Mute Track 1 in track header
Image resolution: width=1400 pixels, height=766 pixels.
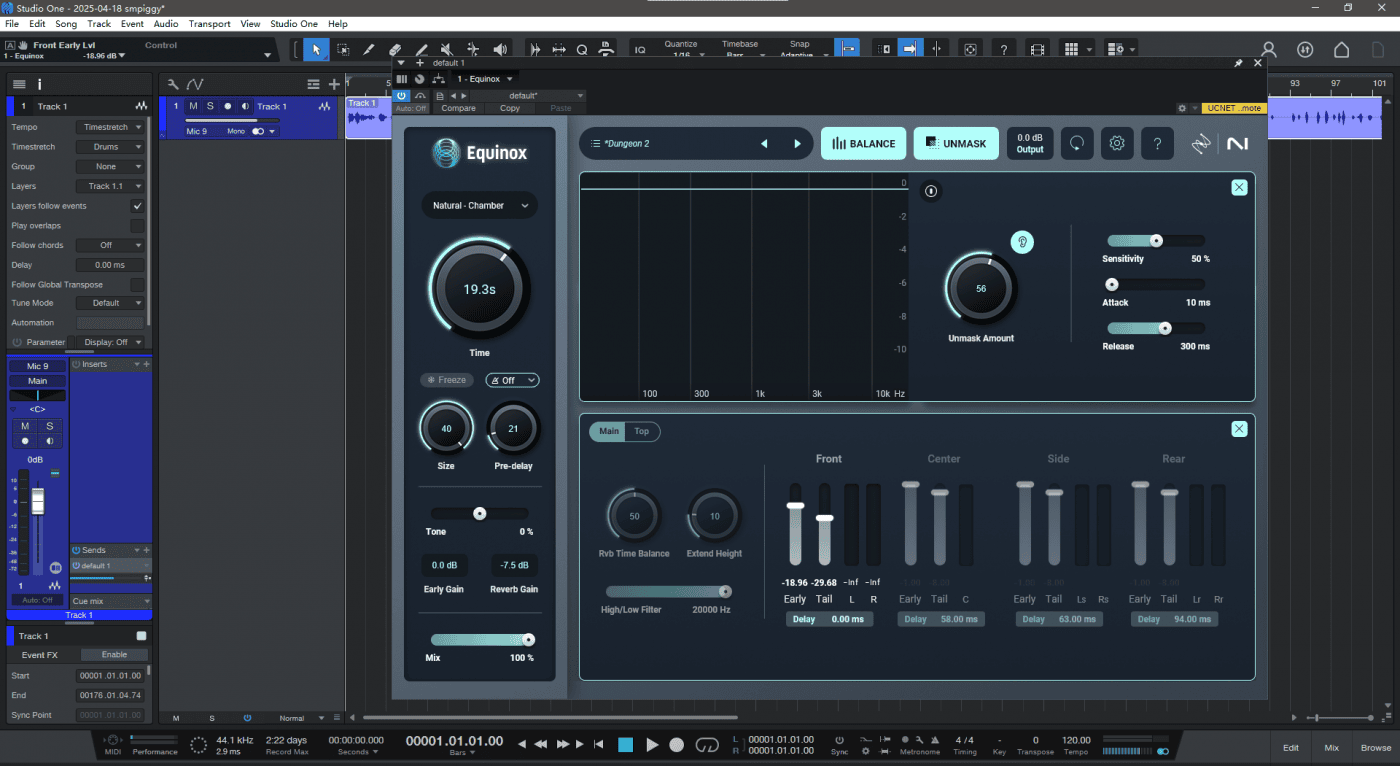pyautogui.click(x=193, y=106)
